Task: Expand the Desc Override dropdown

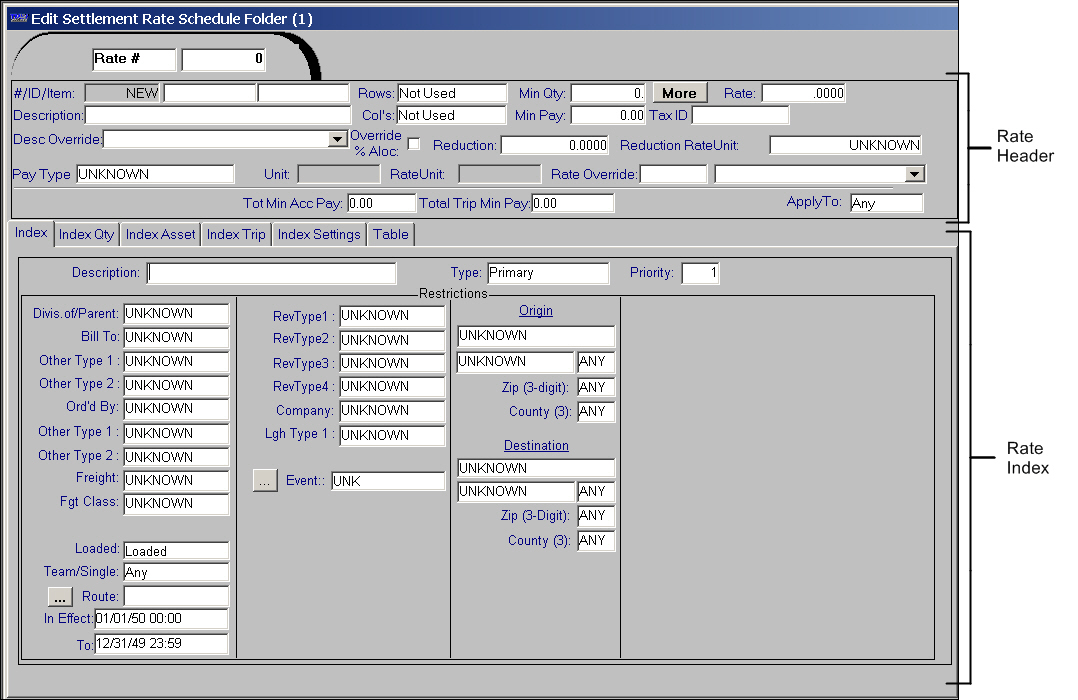Action: click(x=337, y=140)
